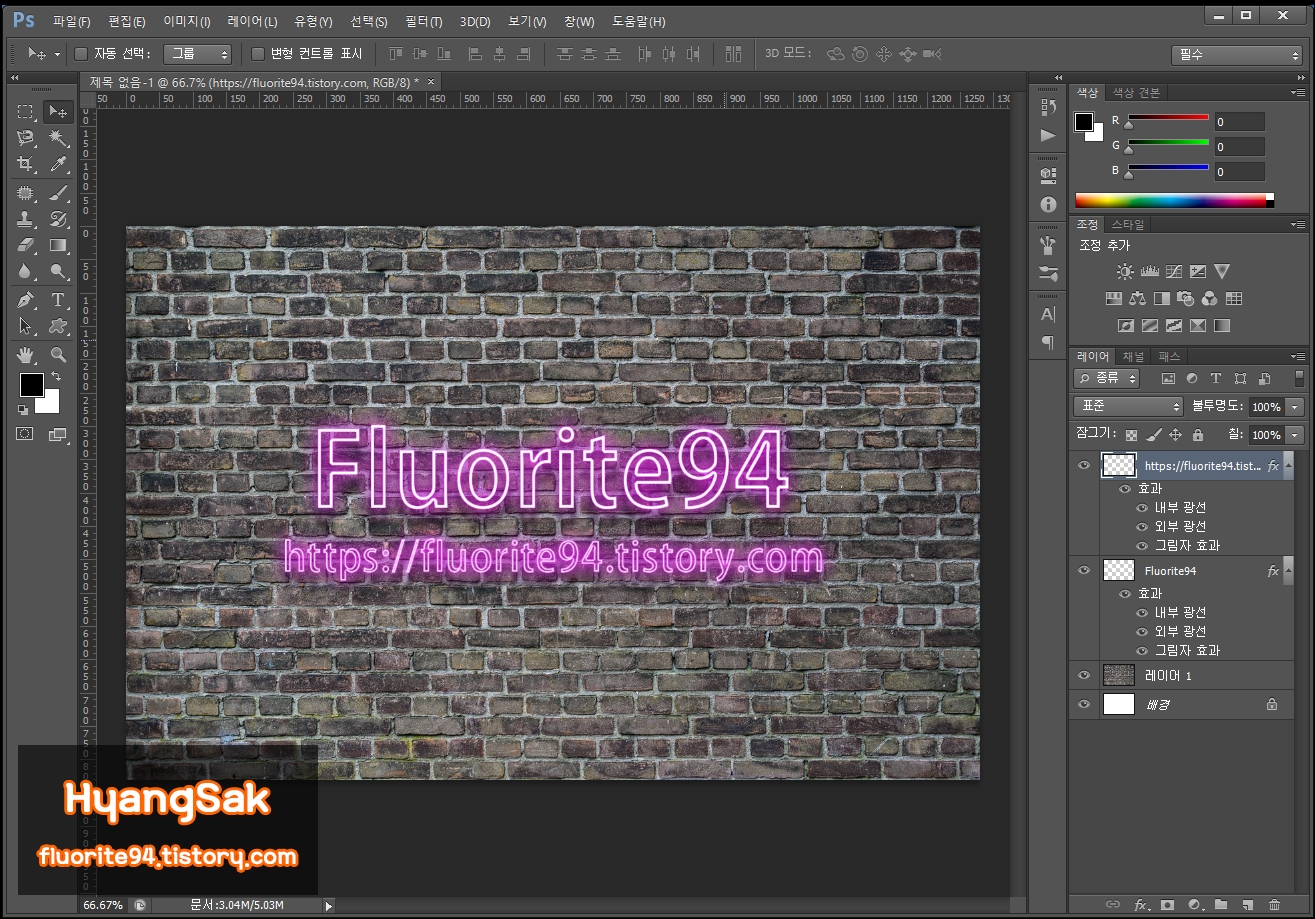The width and height of the screenshot is (1315, 919).
Task: Switch to the 스타일 tab
Action: tap(1128, 224)
